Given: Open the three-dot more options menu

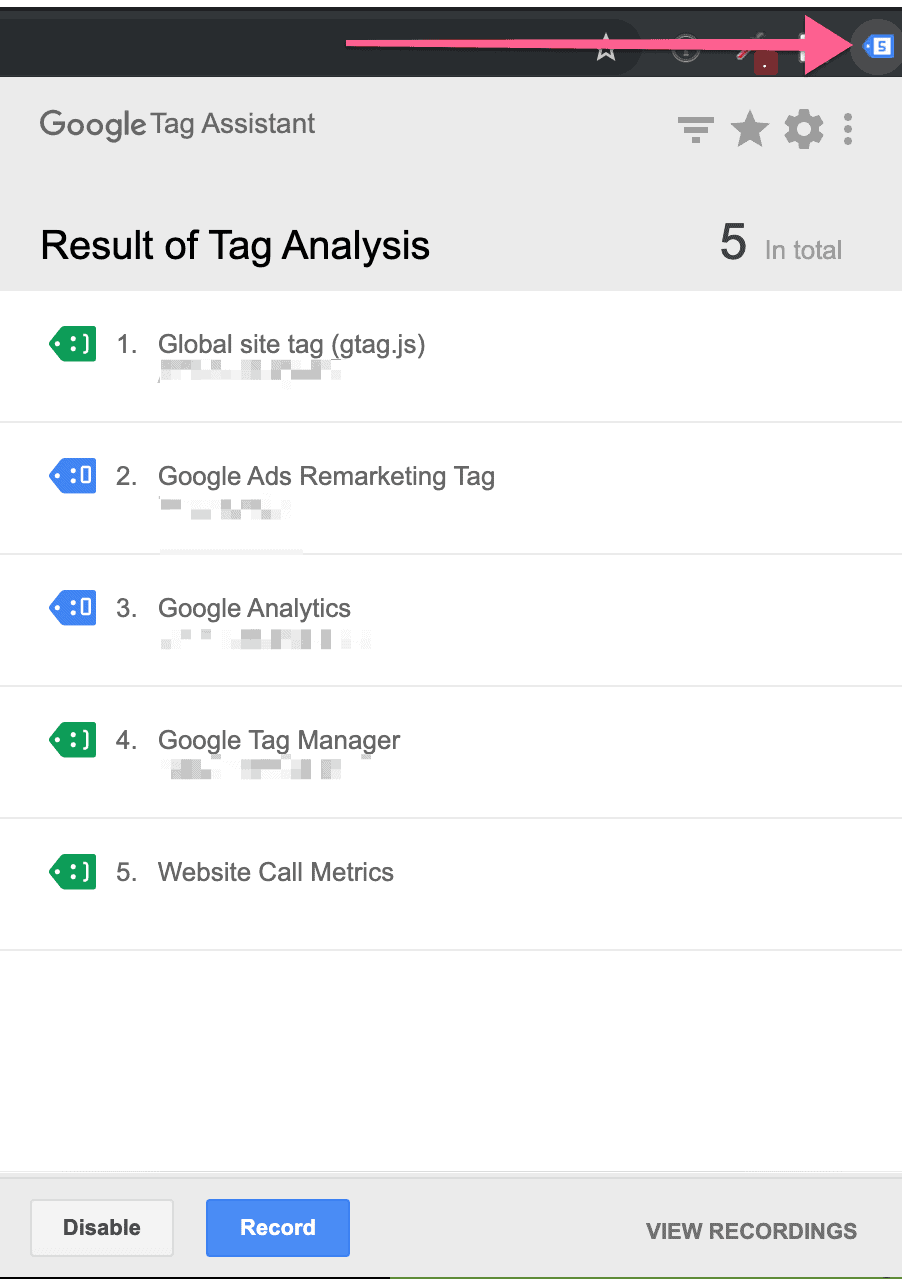Looking at the screenshot, I should (x=848, y=130).
